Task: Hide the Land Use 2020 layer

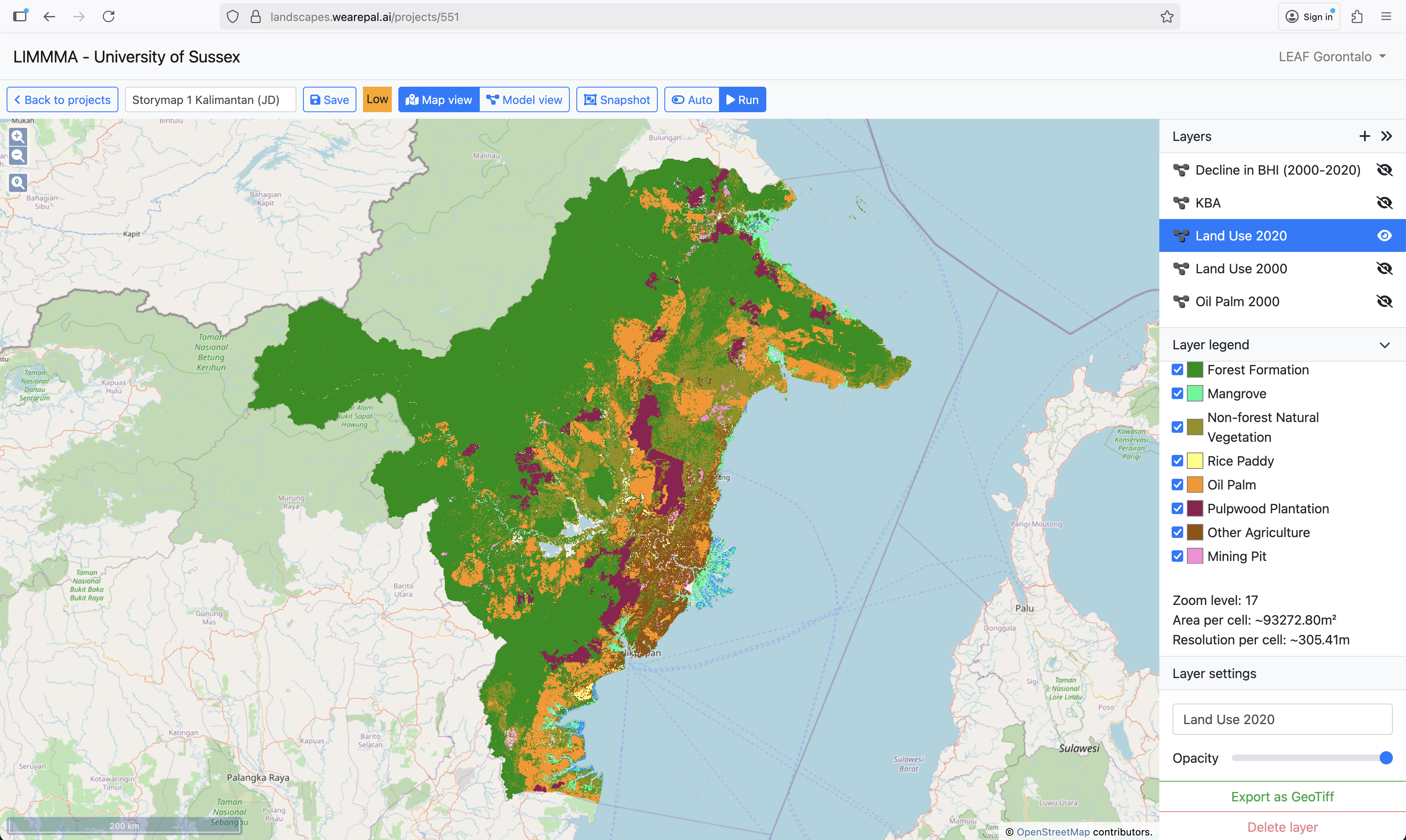Action: 1384,235
